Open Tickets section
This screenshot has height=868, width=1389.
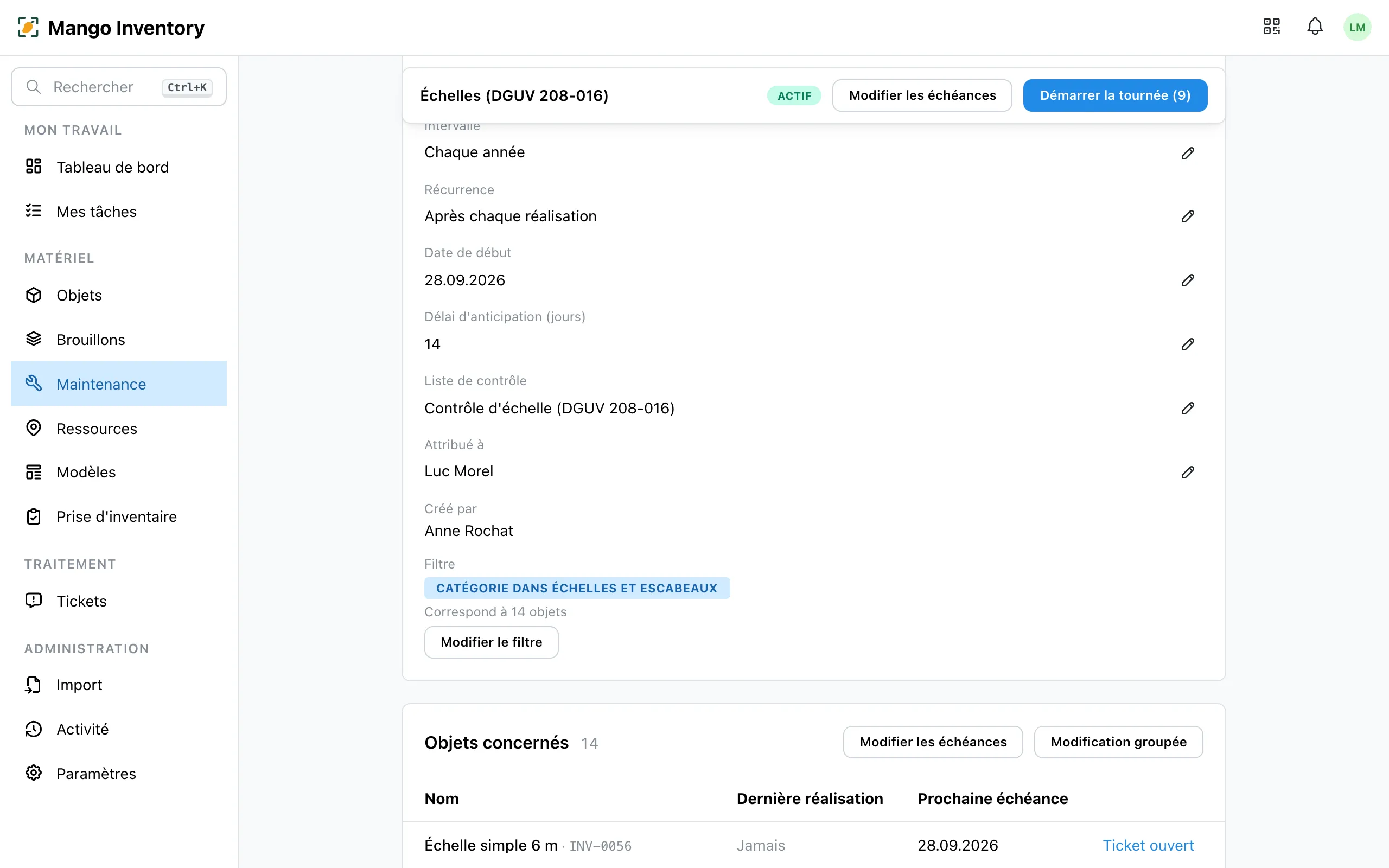pos(119,601)
